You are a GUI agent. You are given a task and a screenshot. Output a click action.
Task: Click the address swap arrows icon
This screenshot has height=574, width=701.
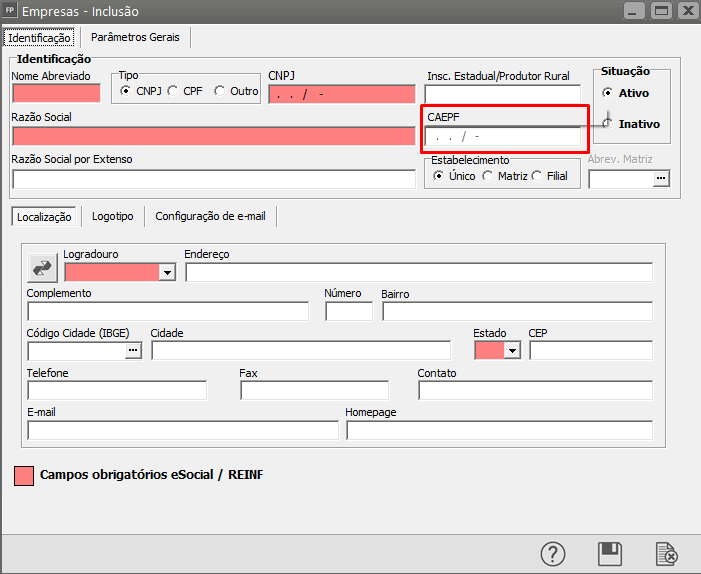pyautogui.click(x=43, y=268)
